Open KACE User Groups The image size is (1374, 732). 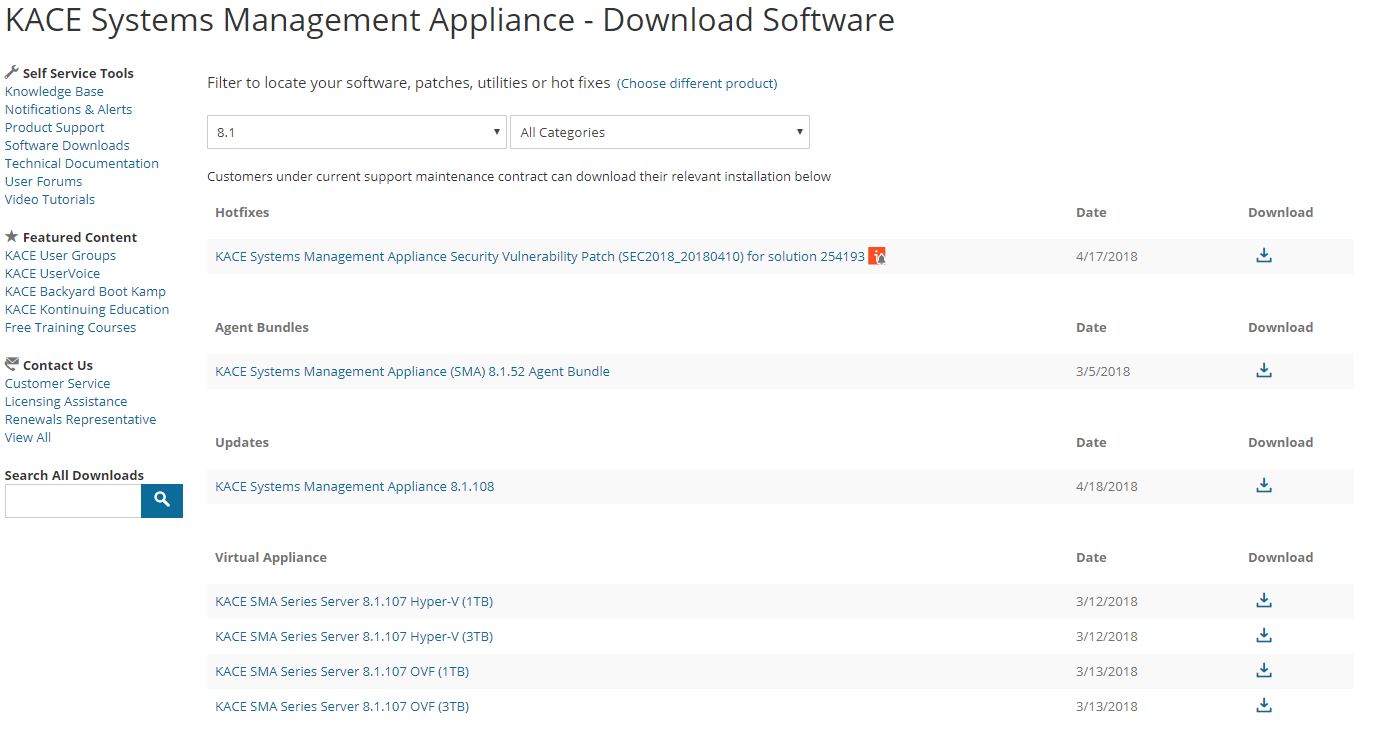(x=60, y=256)
